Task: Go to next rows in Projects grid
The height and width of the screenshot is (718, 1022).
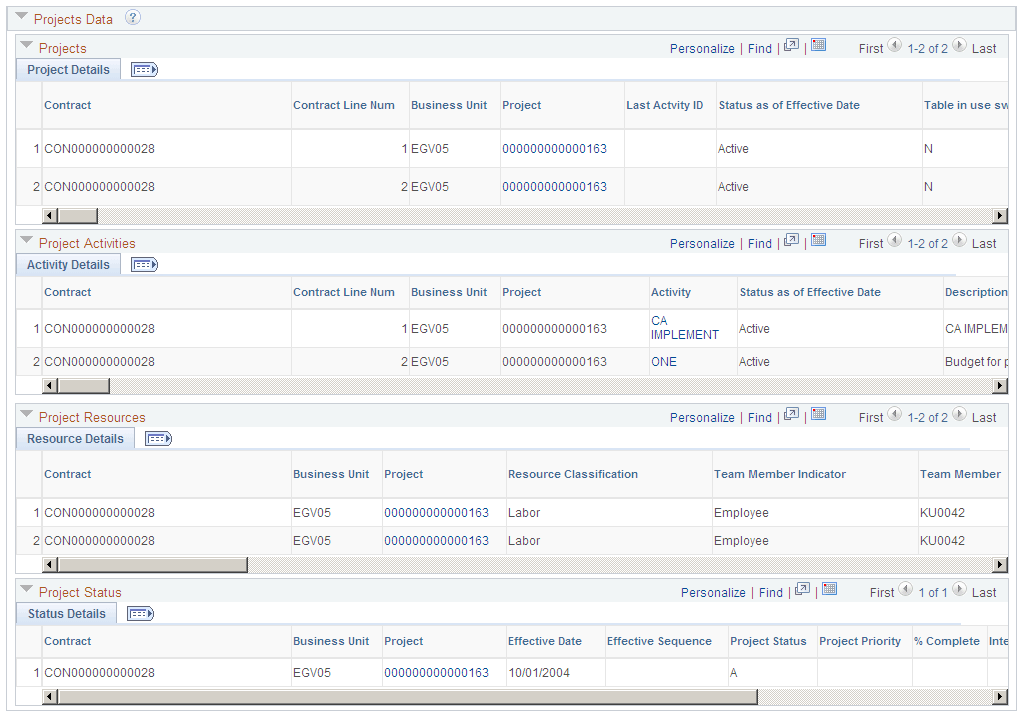Action: pyautogui.click(x=957, y=47)
